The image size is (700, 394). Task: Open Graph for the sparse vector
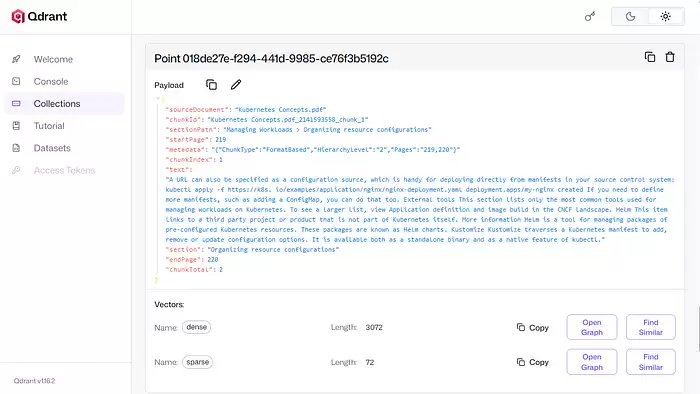[592, 362]
